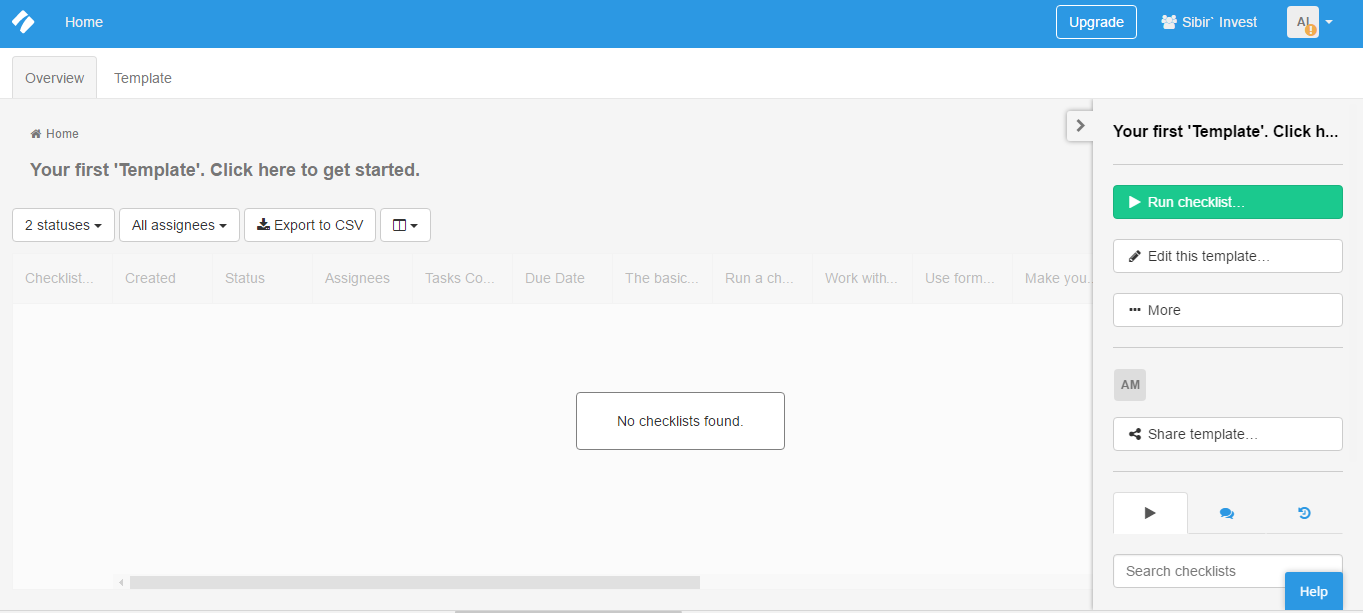Click the Checklist... column header

tap(60, 278)
